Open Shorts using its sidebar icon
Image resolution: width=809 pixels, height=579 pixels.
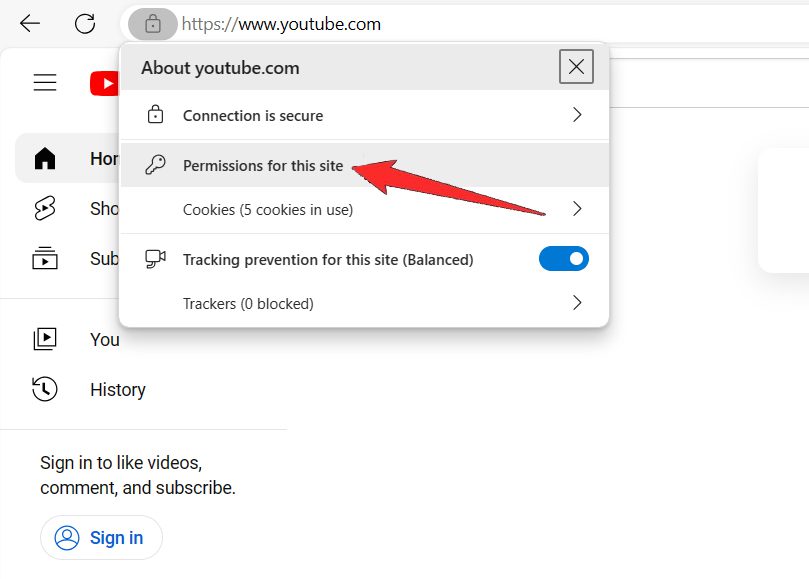[44, 208]
